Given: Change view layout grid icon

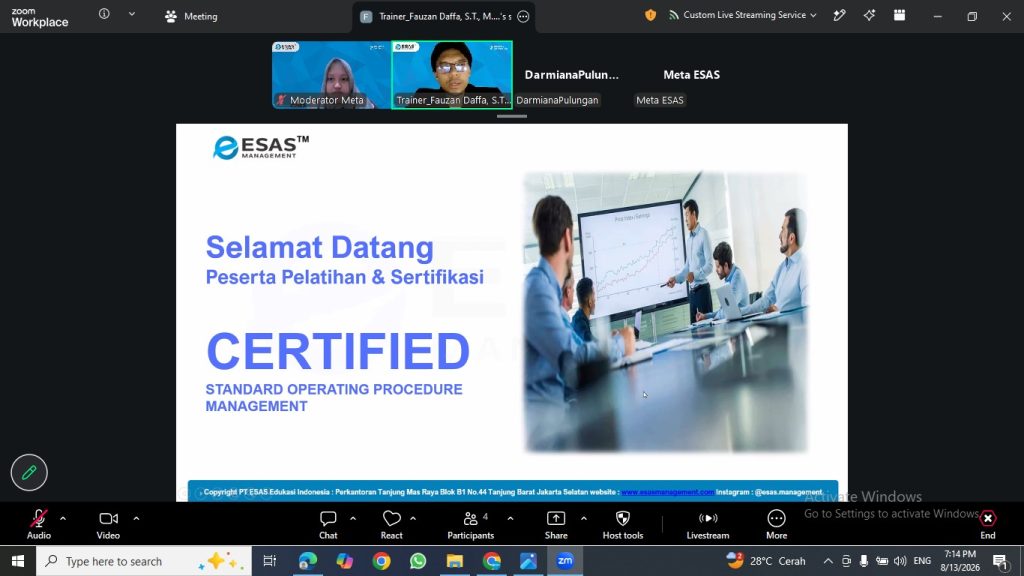Looking at the screenshot, I should pos(899,15).
